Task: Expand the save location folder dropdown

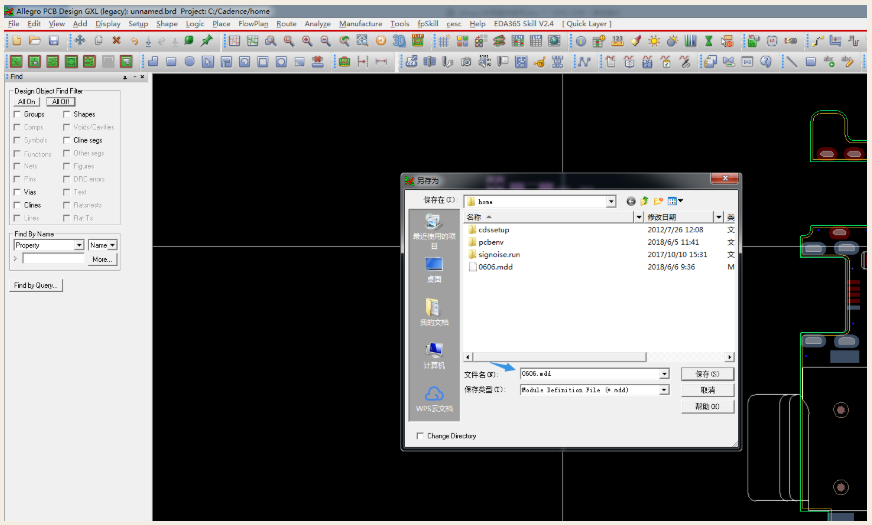Action: coord(611,201)
